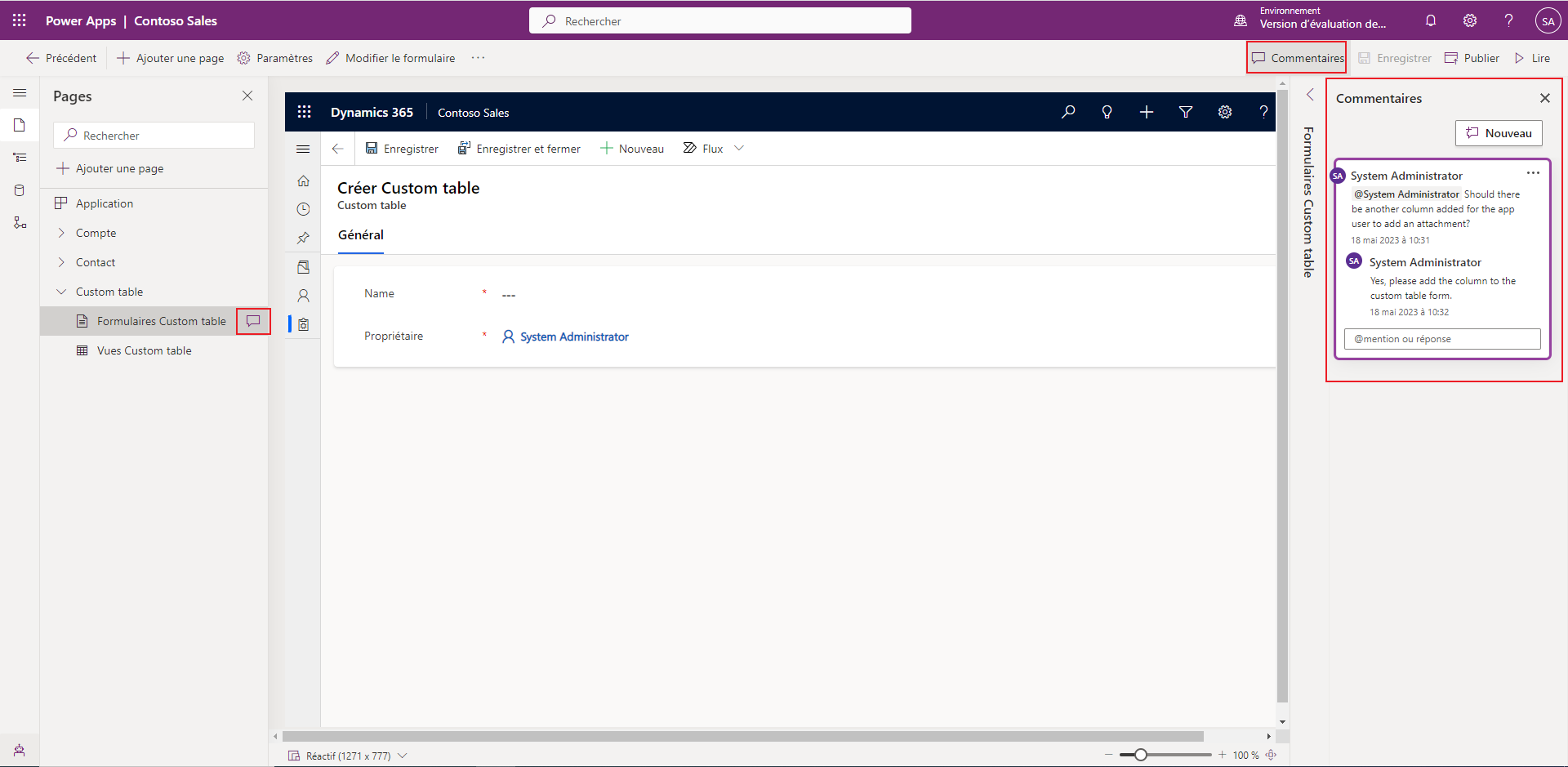Open the Dynamics 365 app launcher waffle
The width and height of the screenshot is (1568, 767).
pyautogui.click(x=304, y=112)
